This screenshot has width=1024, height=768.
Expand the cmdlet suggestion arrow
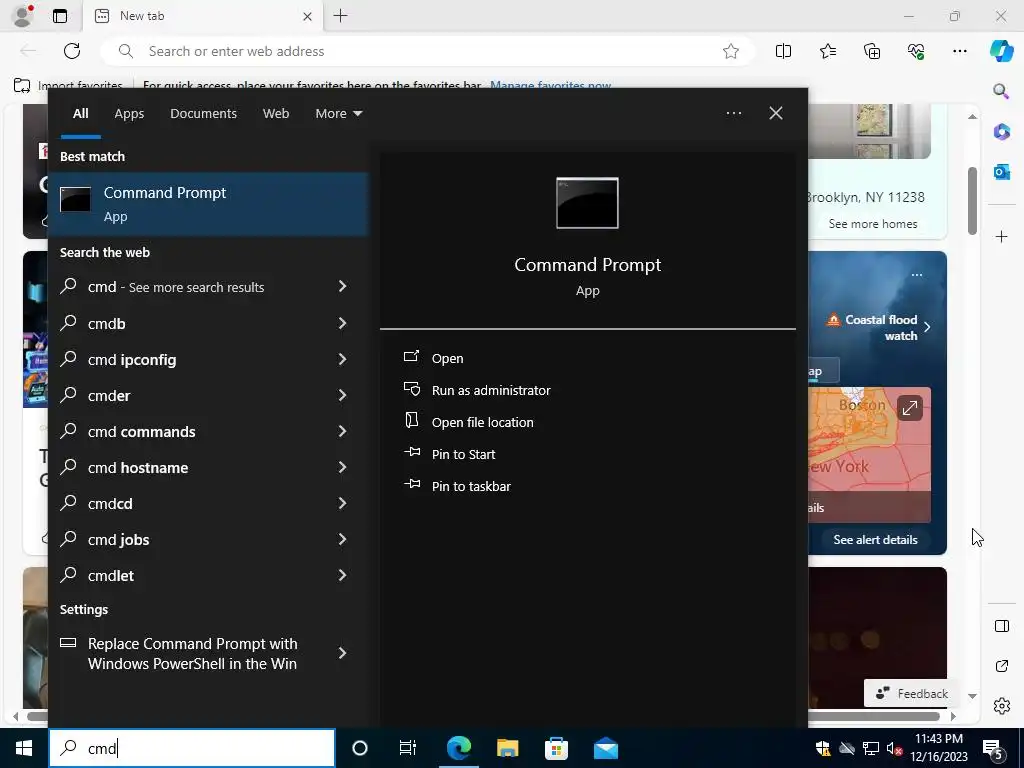pyautogui.click(x=342, y=574)
